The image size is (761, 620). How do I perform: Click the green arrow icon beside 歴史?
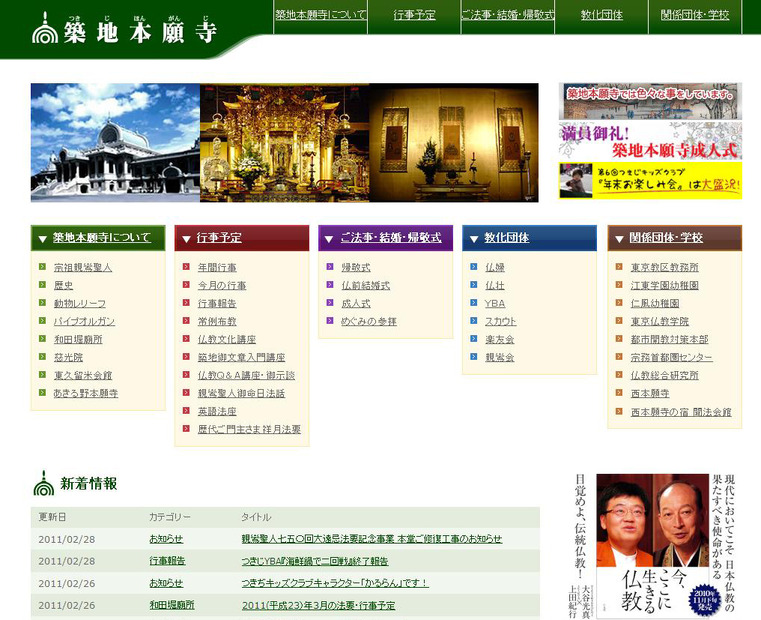42,285
